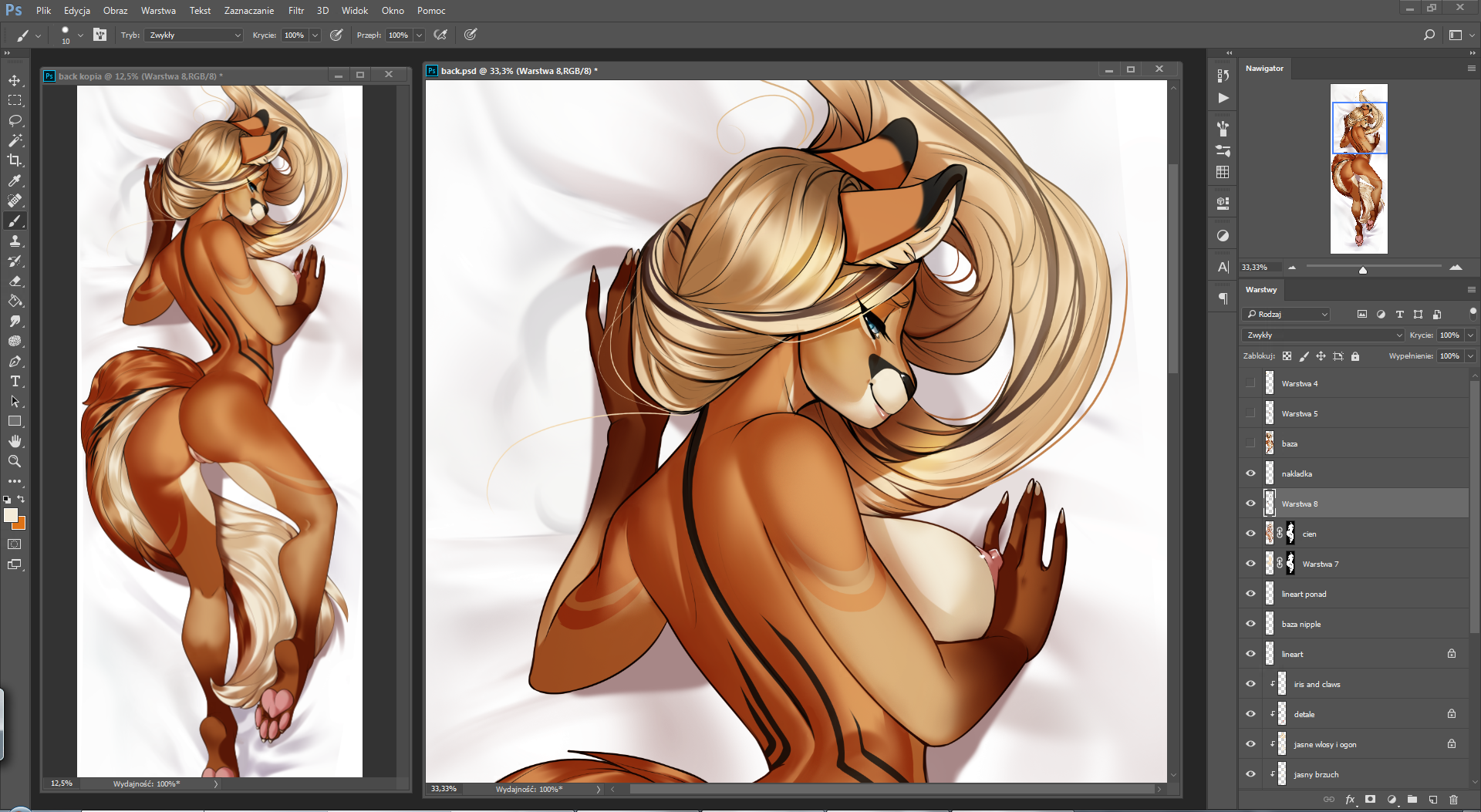This screenshot has height=812, width=1481.
Task: Show the hidden baza layer
Action: click(1250, 443)
